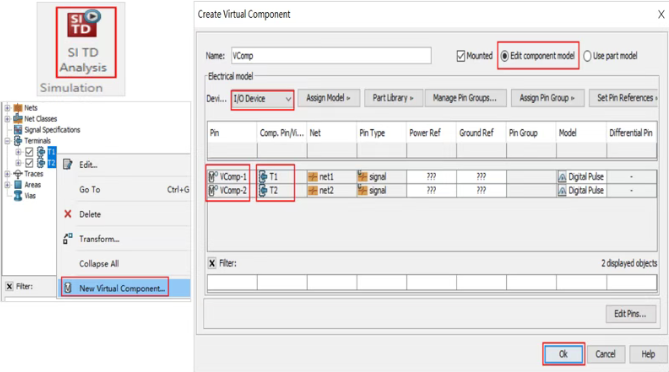
Task: Expand the Traces tree node
Action: coord(7,174)
